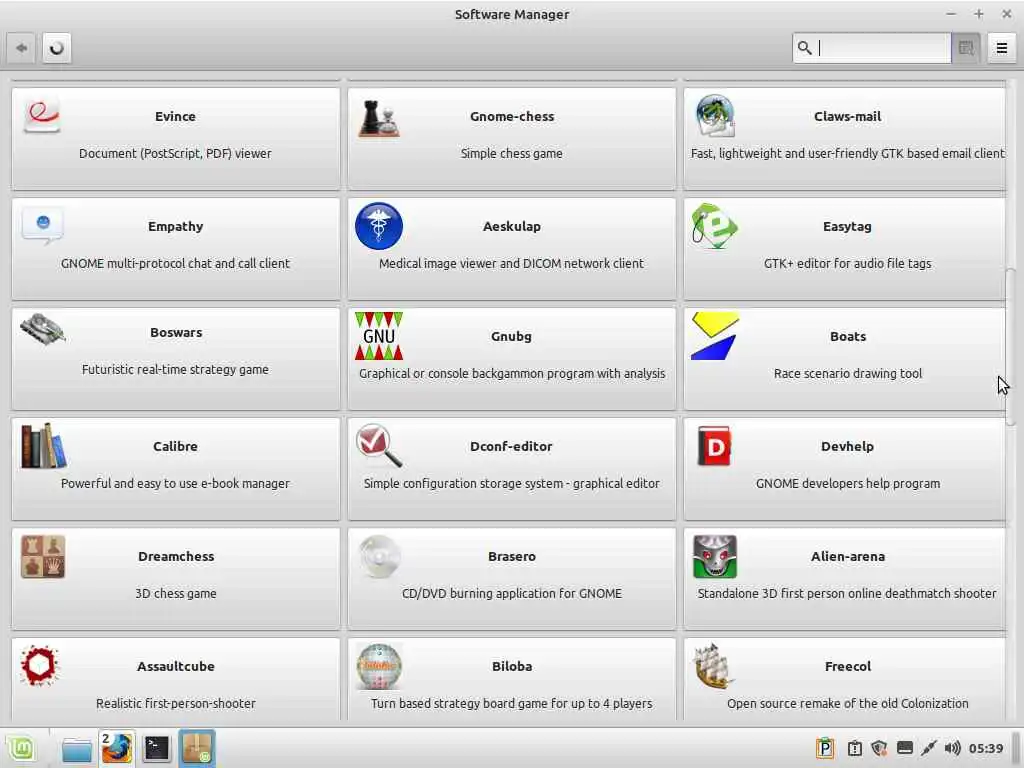Click the Alien-arena title
This screenshot has width=1024, height=768.
[x=848, y=556]
